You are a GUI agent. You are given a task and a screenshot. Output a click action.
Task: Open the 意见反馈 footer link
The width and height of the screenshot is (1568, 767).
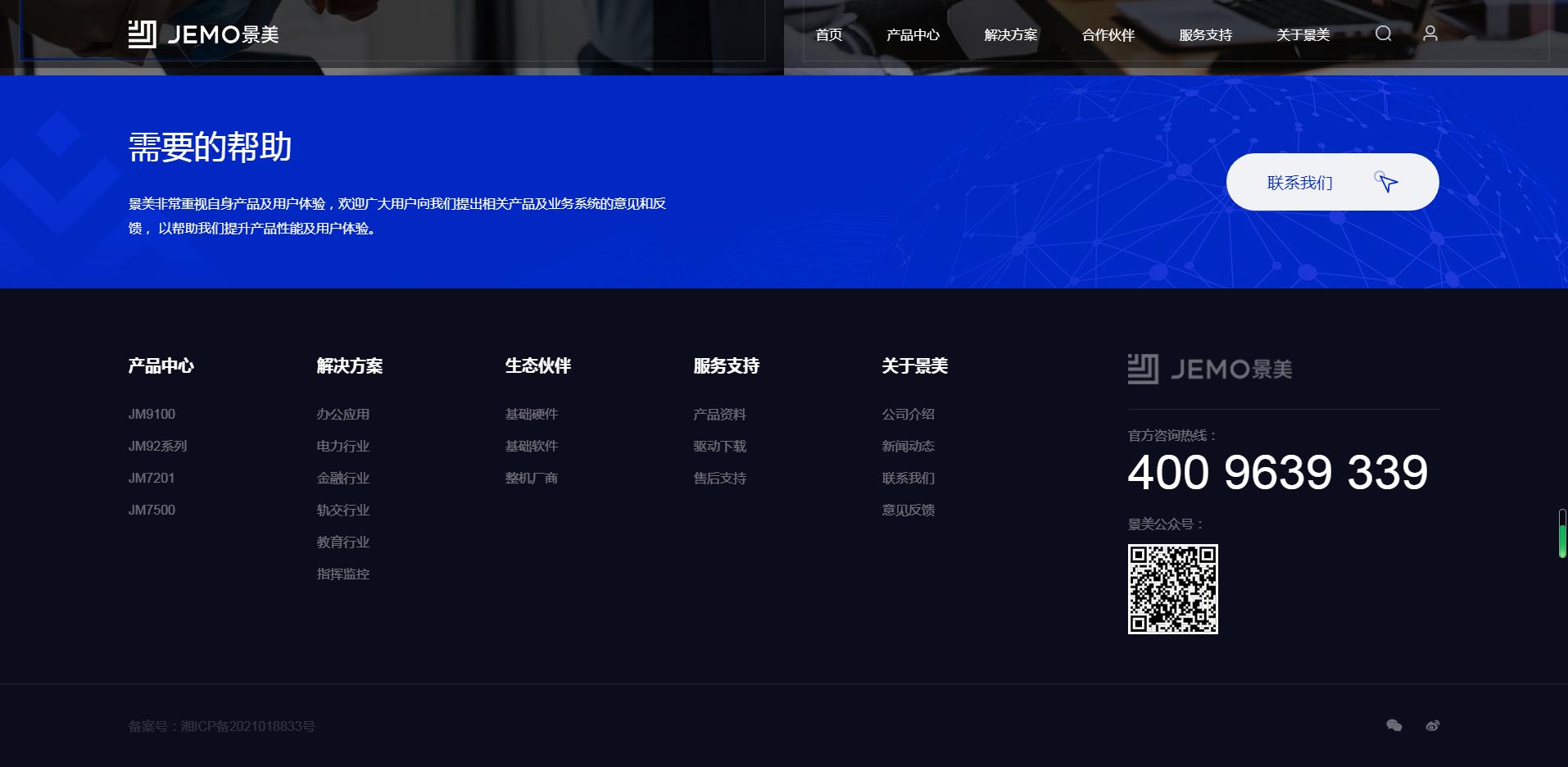tap(908, 511)
